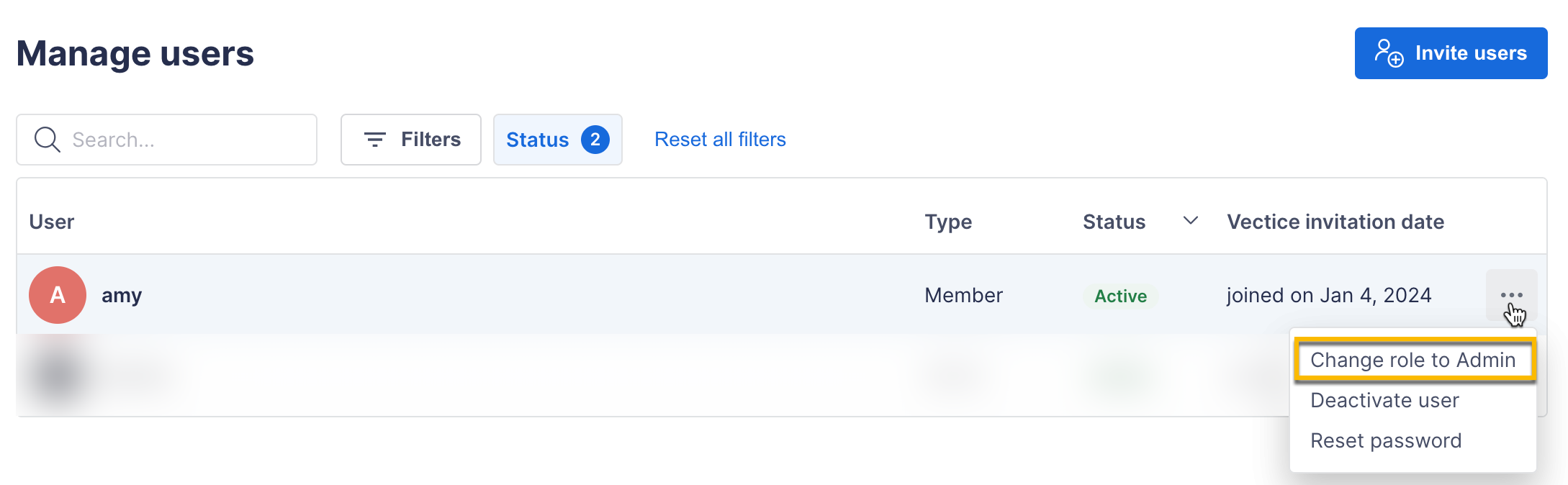The height and width of the screenshot is (485, 1568).
Task: Click the magnifying glass search icon
Action: 48,140
